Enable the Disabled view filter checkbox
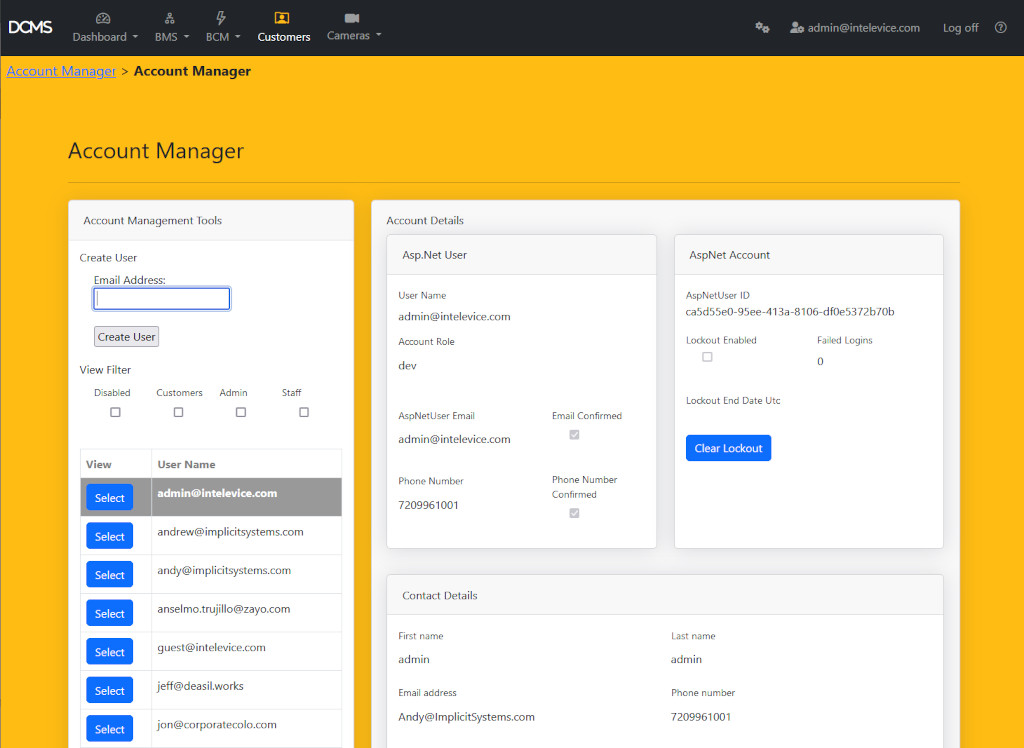This screenshot has width=1024, height=748. (115, 411)
